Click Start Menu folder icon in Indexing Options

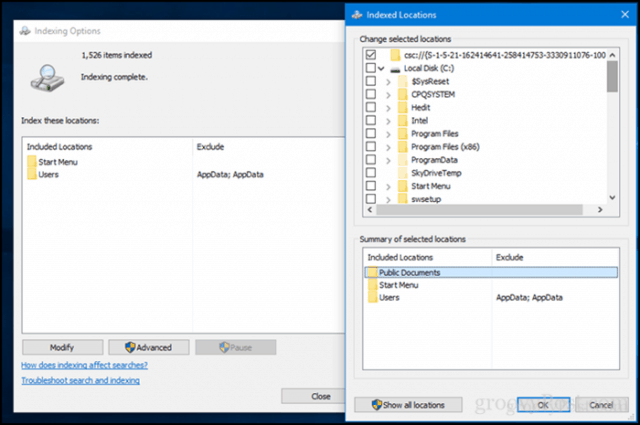click(x=32, y=162)
